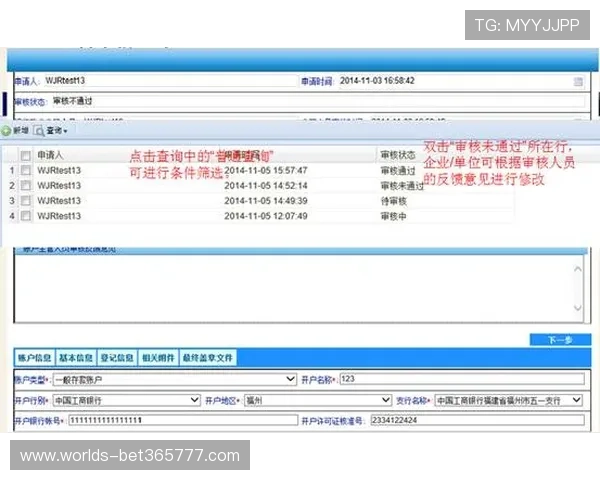The width and height of the screenshot is (600, 480).
Task: Click the calendar icon beside 申请时间
Action: click(x=578, y=81)
